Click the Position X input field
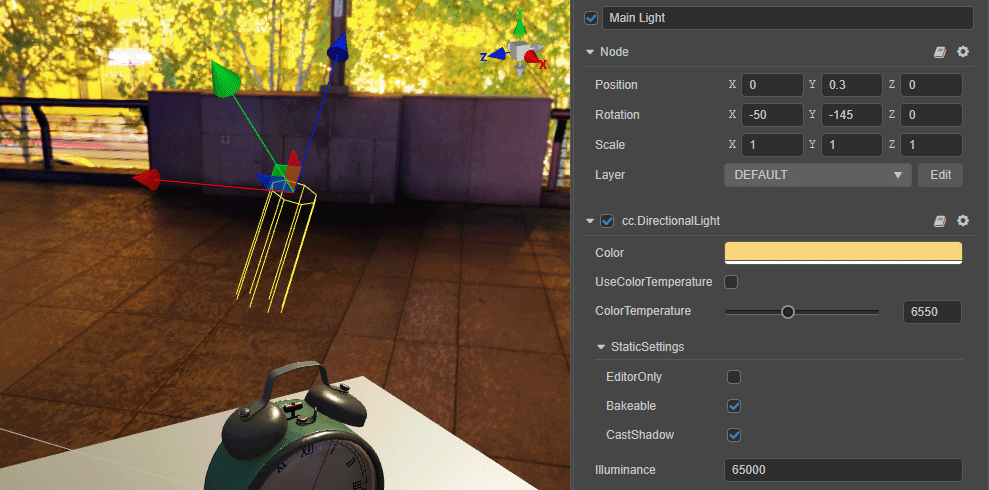 tap(772, 85)
